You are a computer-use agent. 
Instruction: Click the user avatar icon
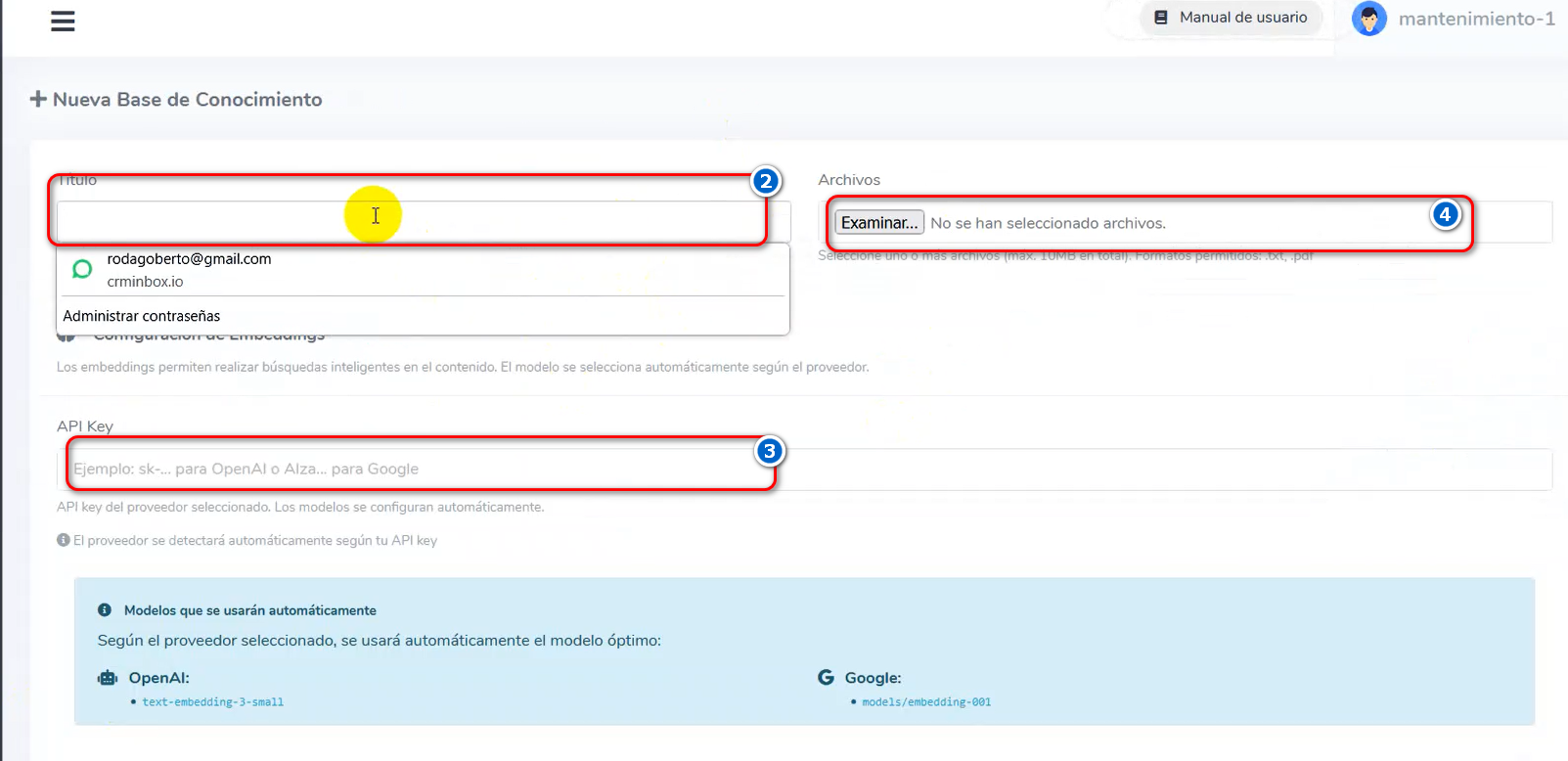tap(1368, 19)
